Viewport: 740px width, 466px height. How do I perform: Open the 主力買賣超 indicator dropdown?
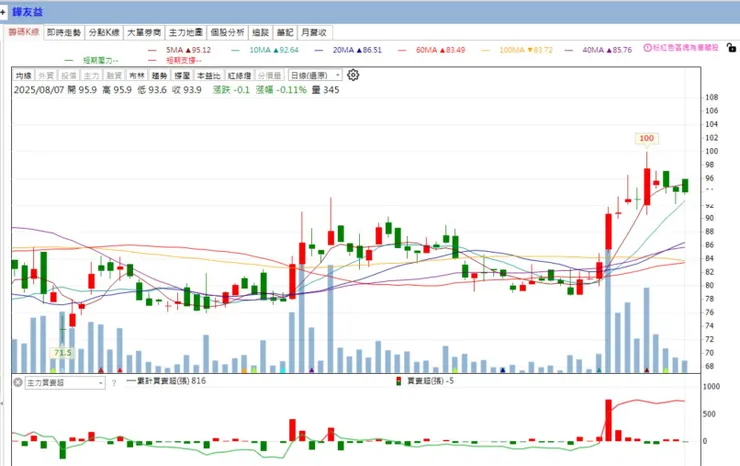pyautogui.click(x=65, y=383)
